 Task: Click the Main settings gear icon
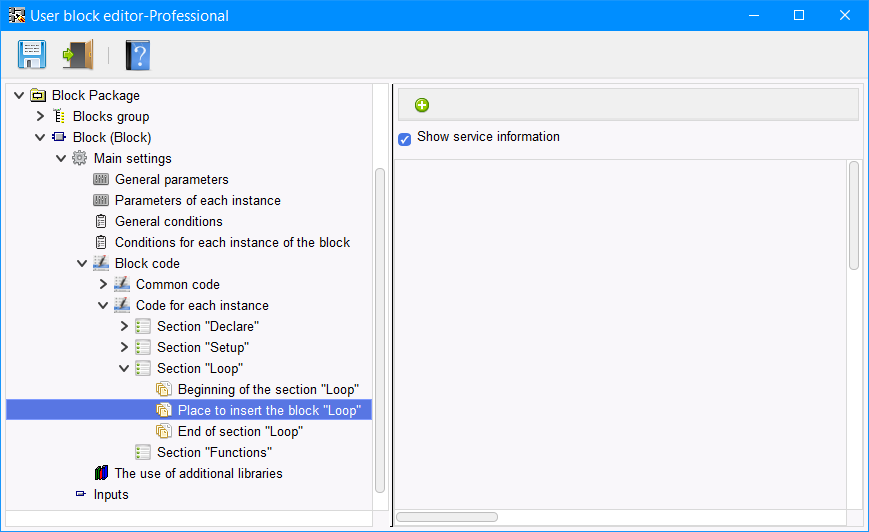click(x=80, y=158)
